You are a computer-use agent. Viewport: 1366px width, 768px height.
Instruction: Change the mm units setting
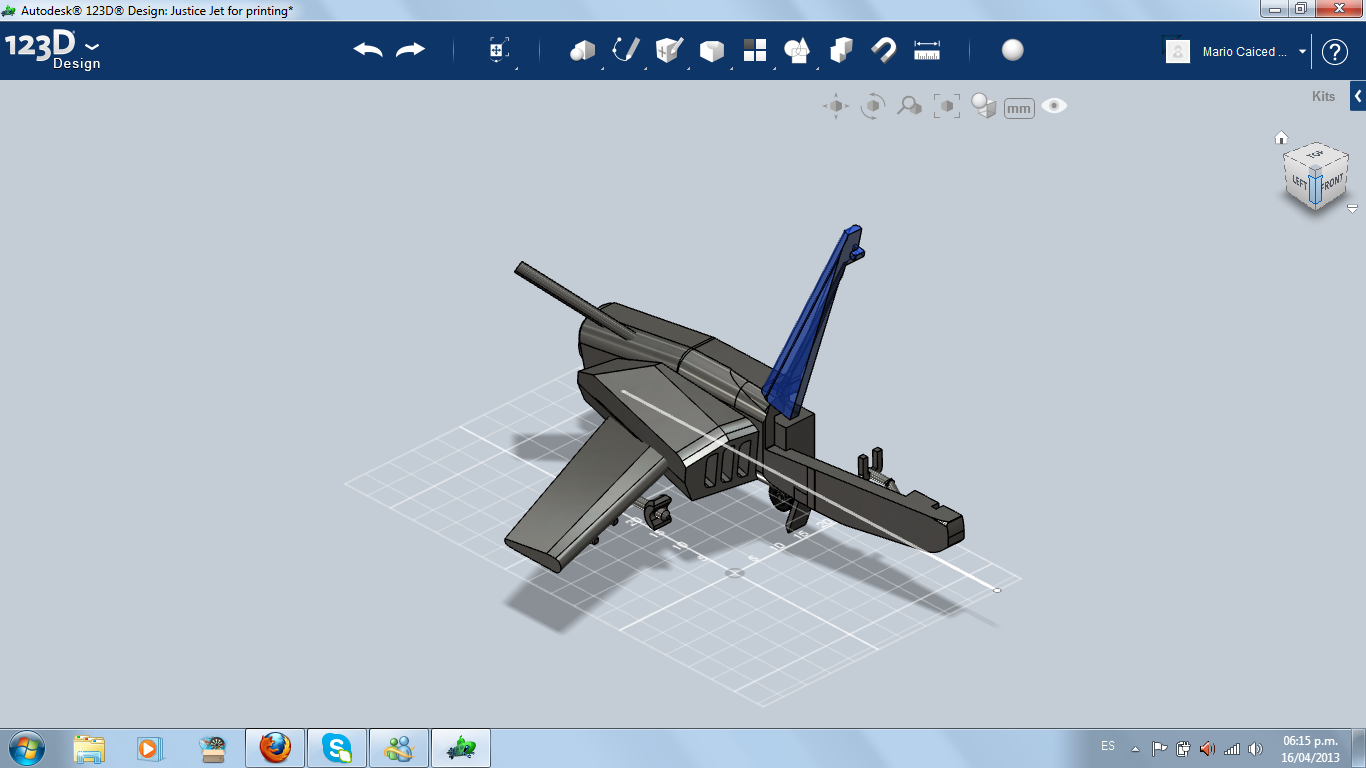(1019, 108)
